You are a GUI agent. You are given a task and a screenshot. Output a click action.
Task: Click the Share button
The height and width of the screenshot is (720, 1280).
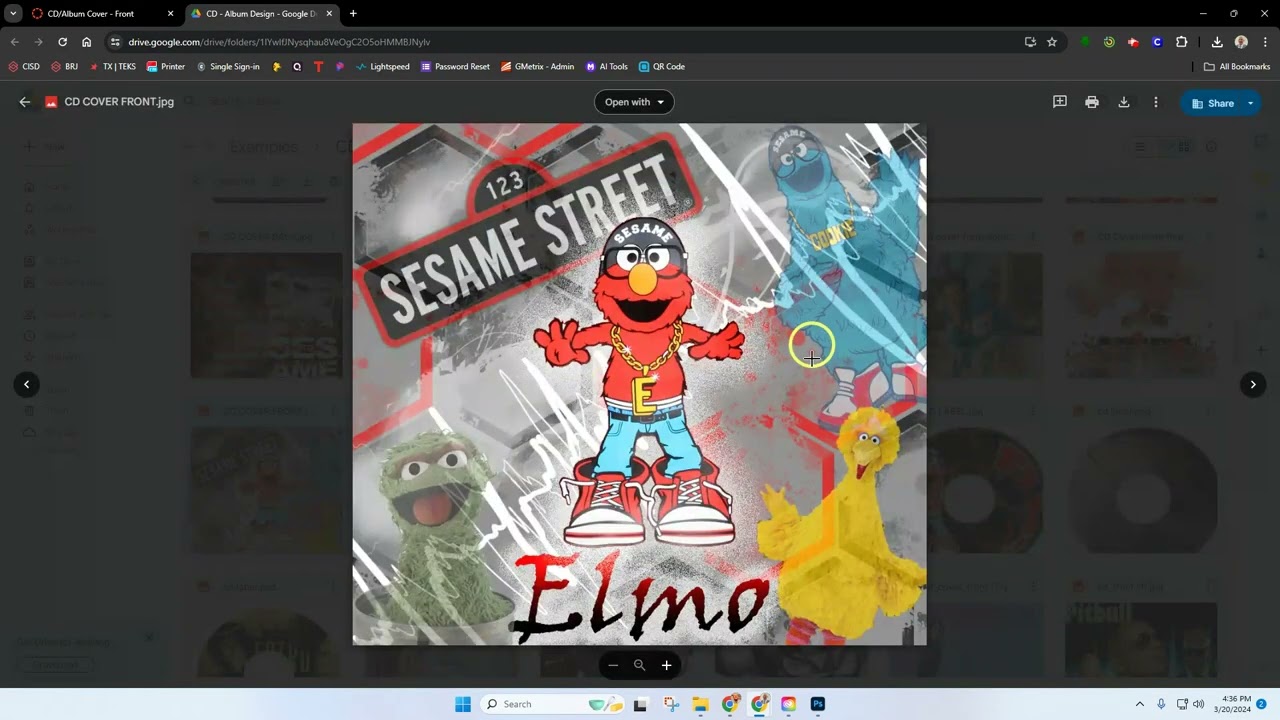[1212, 103]
